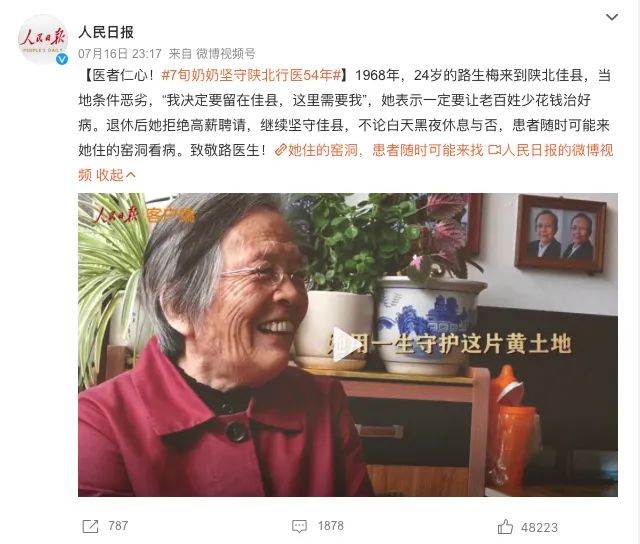
Task: Click the video thumbnail of the smiling grandmother
Action: pyautogui.click(x=348, y=345)
